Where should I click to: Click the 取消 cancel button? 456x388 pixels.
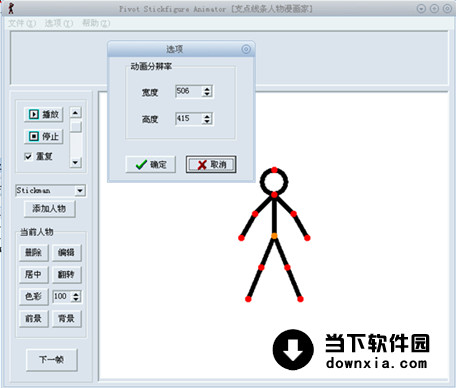coord(211,164)
